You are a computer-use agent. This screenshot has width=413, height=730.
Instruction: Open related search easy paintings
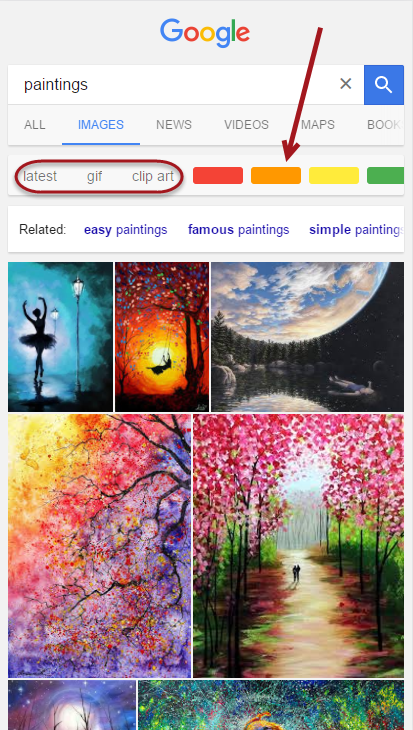click(125, 230)
